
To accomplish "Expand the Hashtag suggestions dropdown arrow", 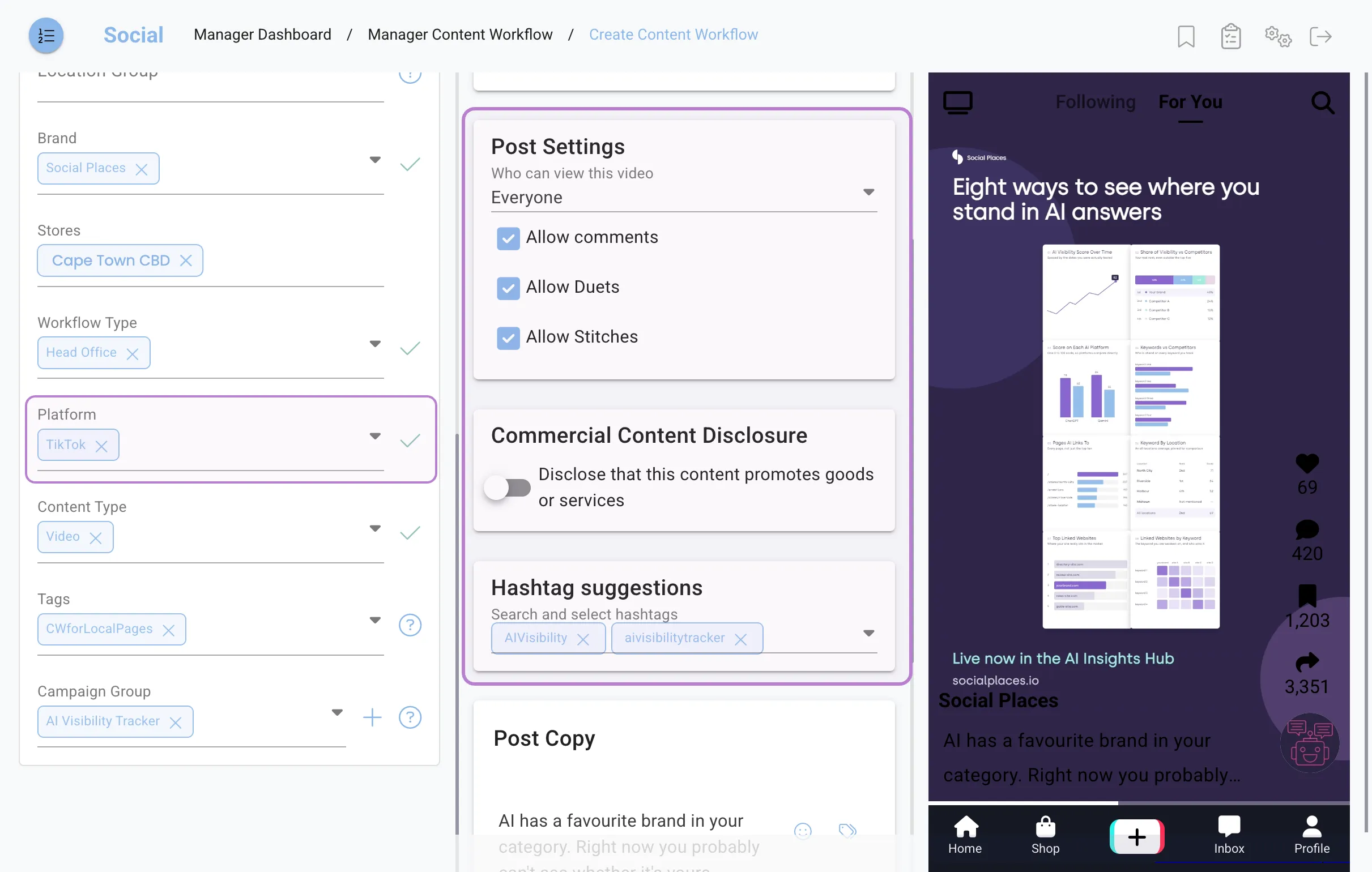I will [x=868, y=633].
